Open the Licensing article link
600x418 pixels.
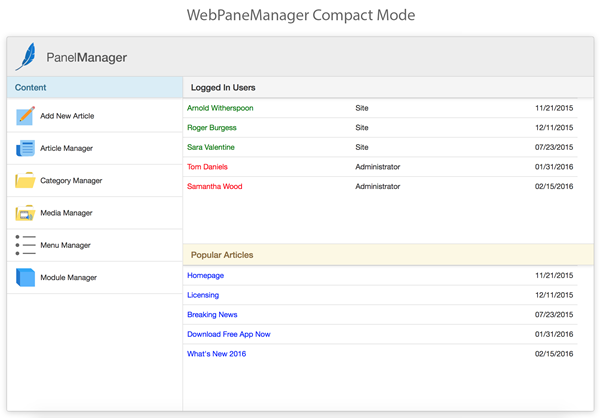point(203,295)
